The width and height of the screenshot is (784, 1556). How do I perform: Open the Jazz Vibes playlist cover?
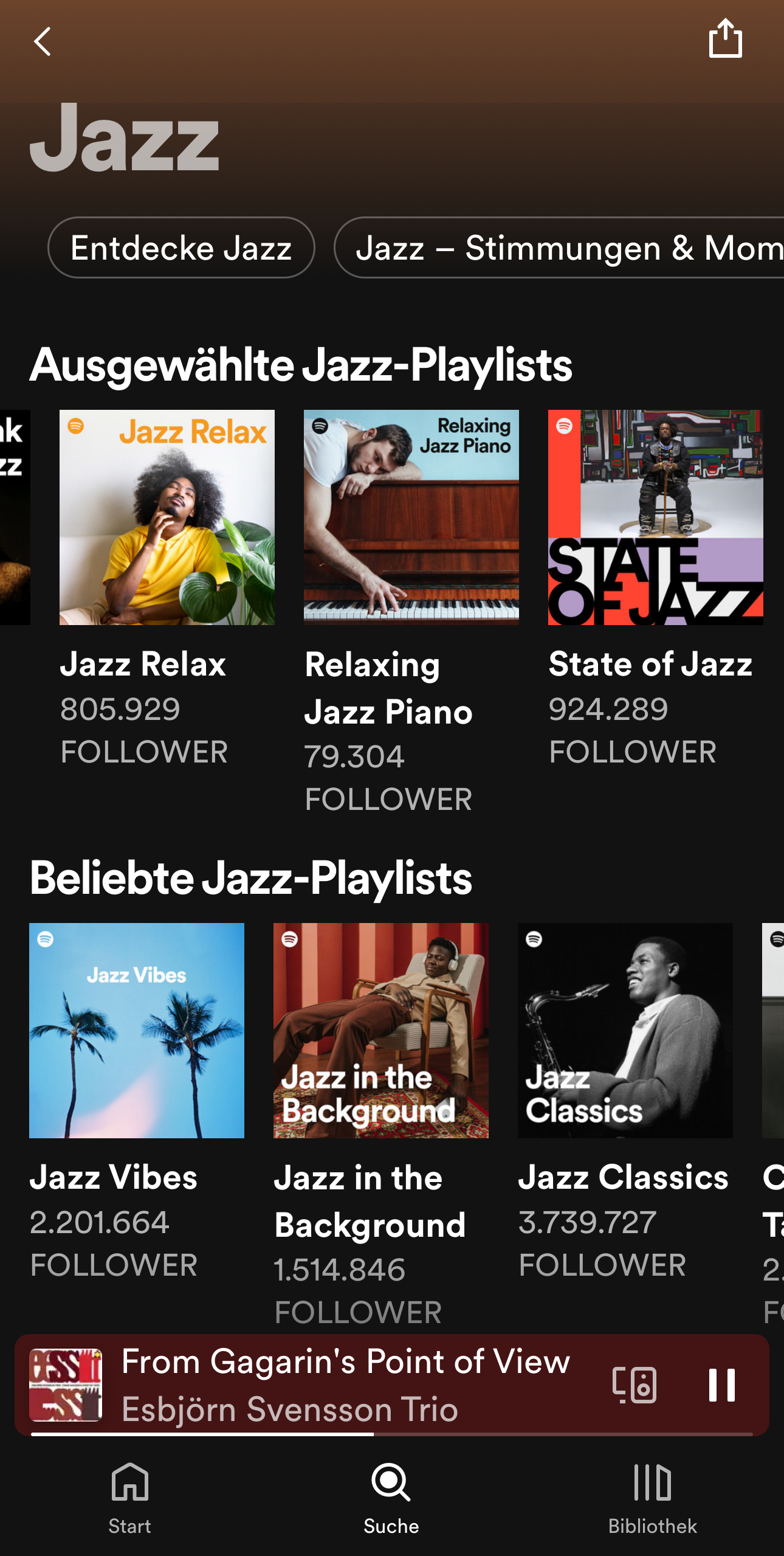click(137, 1031)
